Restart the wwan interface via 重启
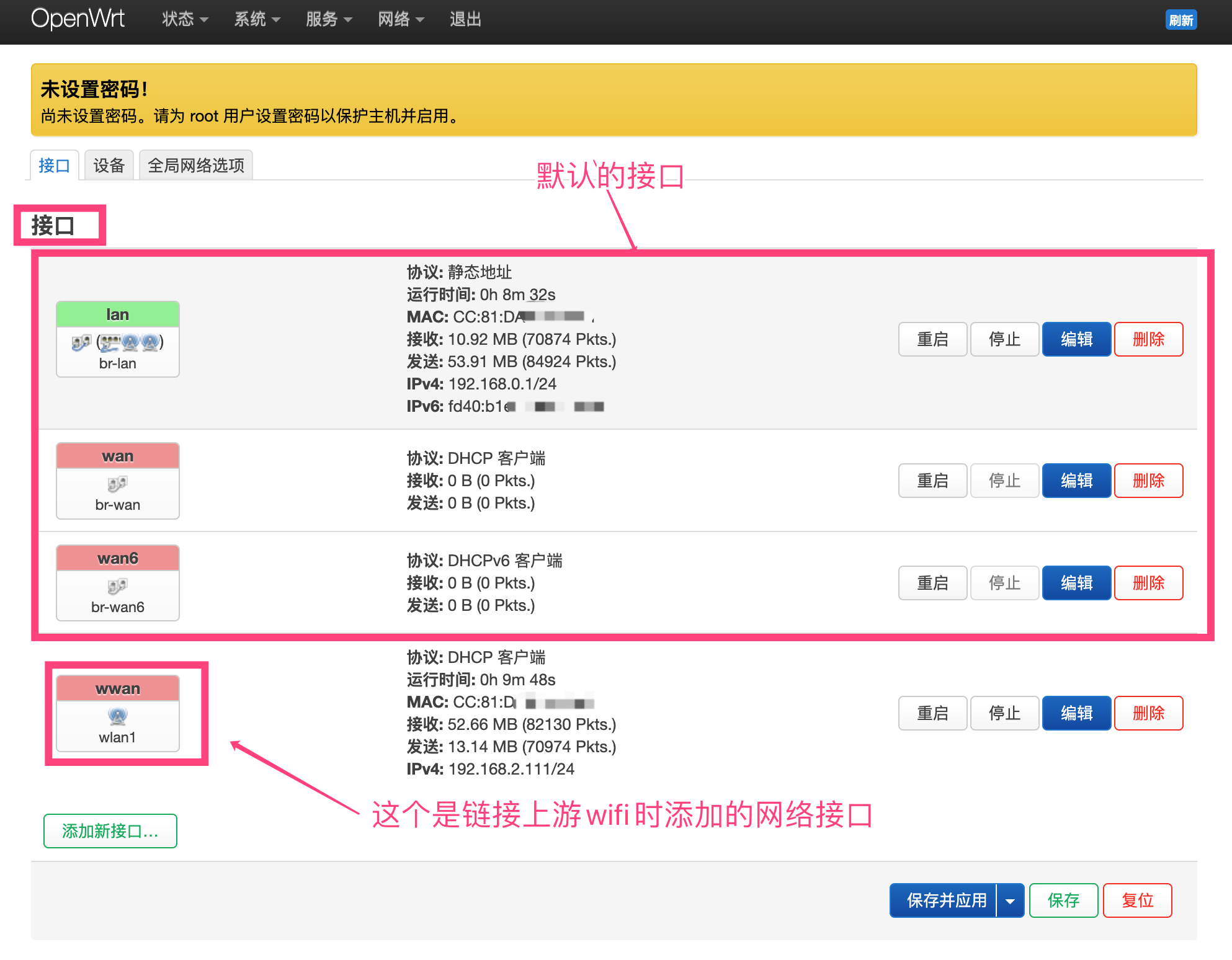 coord(932,713)
